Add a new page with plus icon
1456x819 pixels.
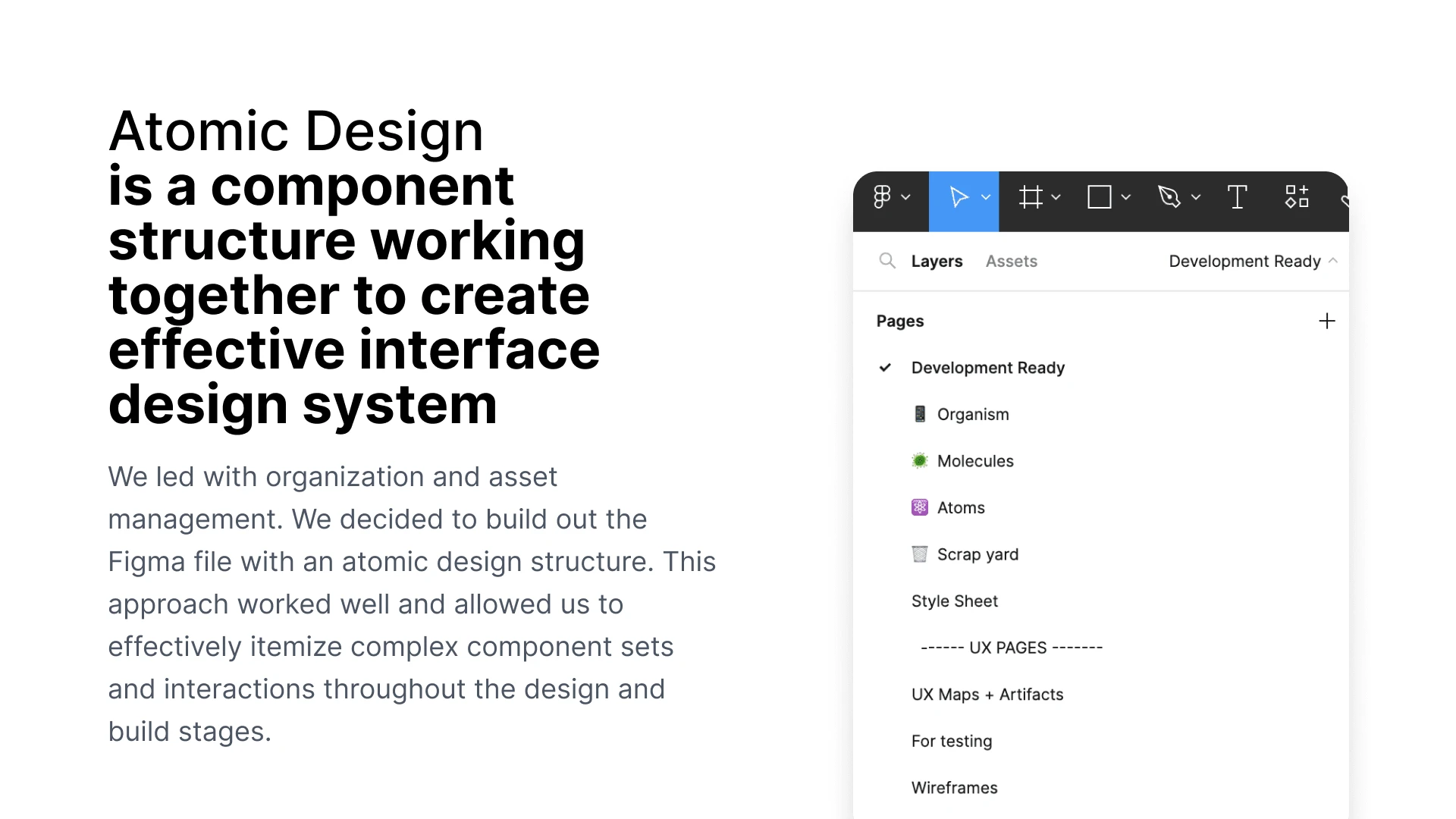tap(1326, 321)
